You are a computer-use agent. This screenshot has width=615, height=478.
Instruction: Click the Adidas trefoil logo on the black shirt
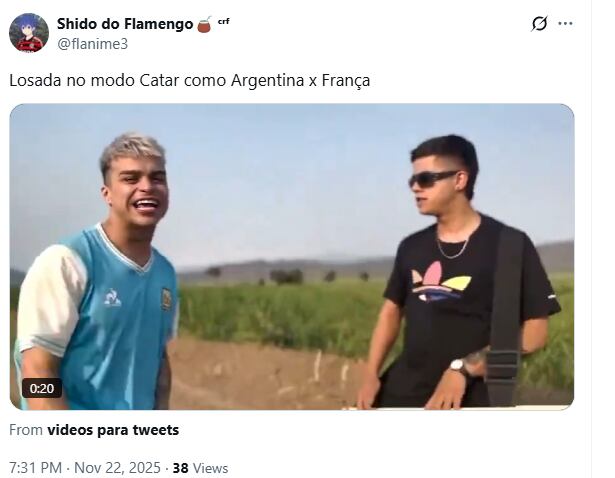(441, 283)
